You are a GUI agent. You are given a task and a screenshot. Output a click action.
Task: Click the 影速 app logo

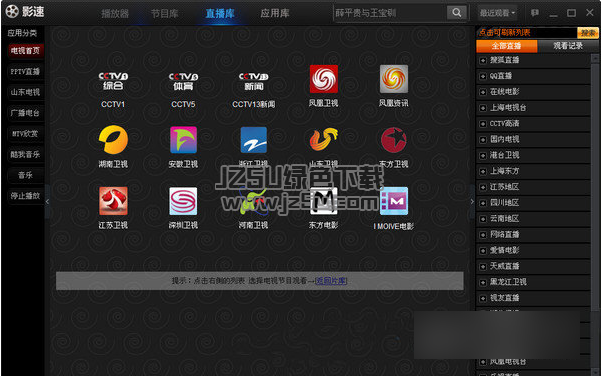(x=25, y=11)
